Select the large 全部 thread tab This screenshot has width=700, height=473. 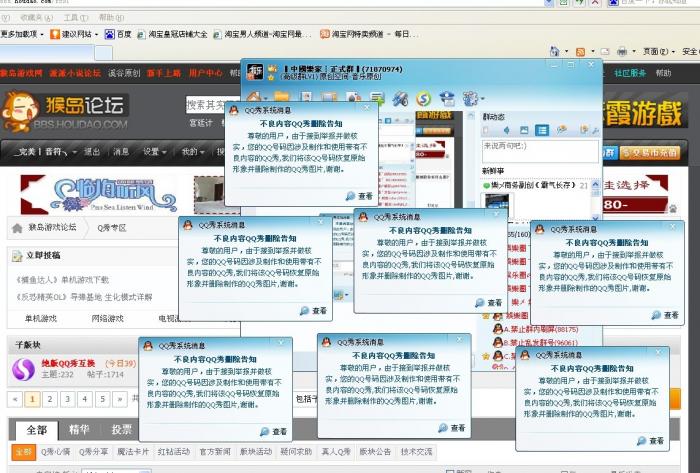point(37,430)
